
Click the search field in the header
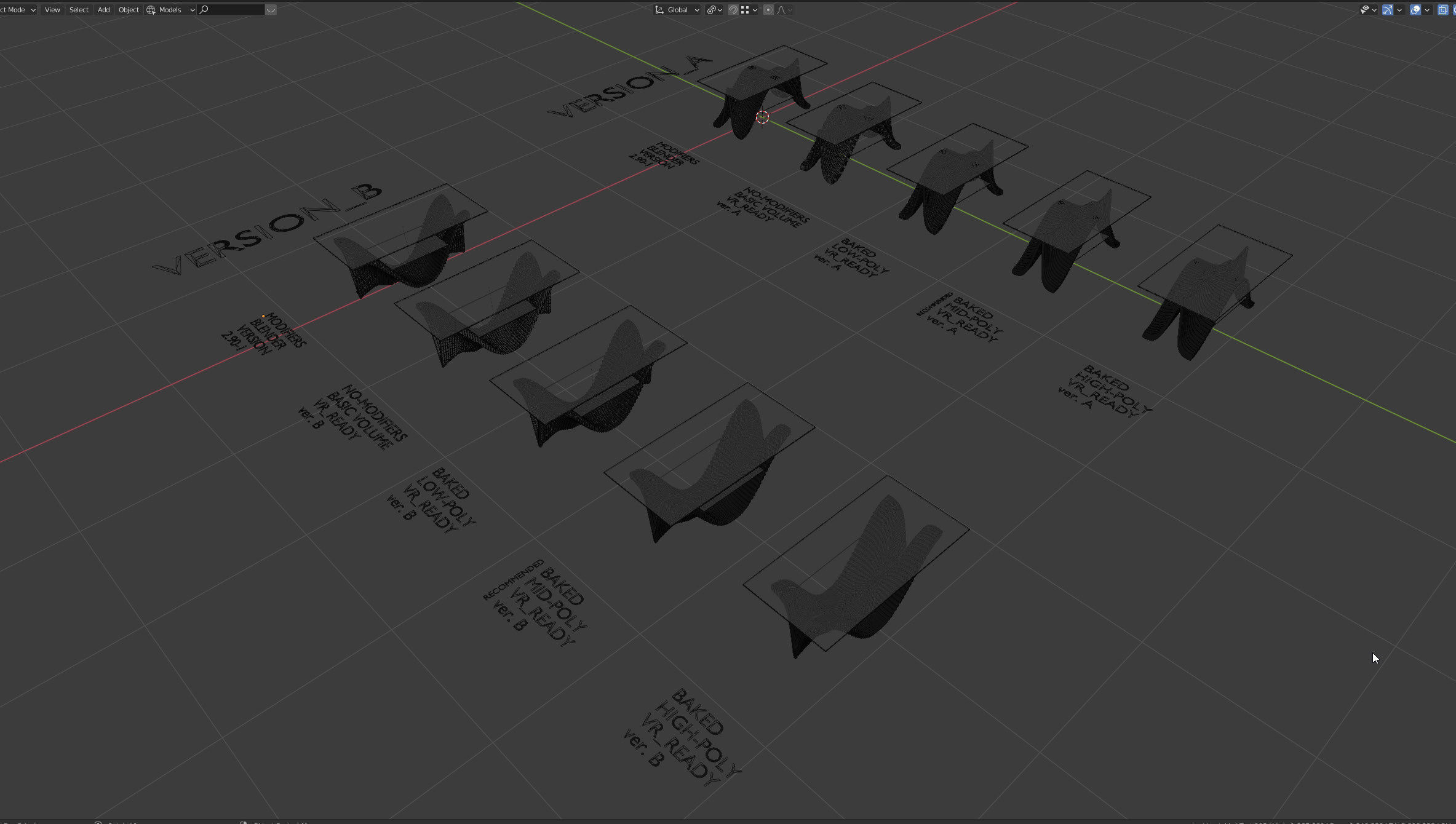tap(232, 10)
